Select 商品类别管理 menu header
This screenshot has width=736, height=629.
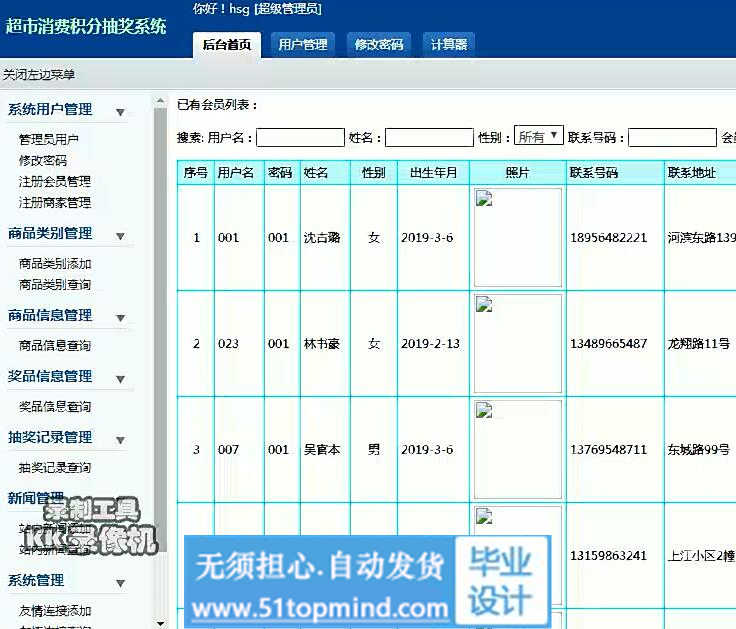(x=50, y=233)
